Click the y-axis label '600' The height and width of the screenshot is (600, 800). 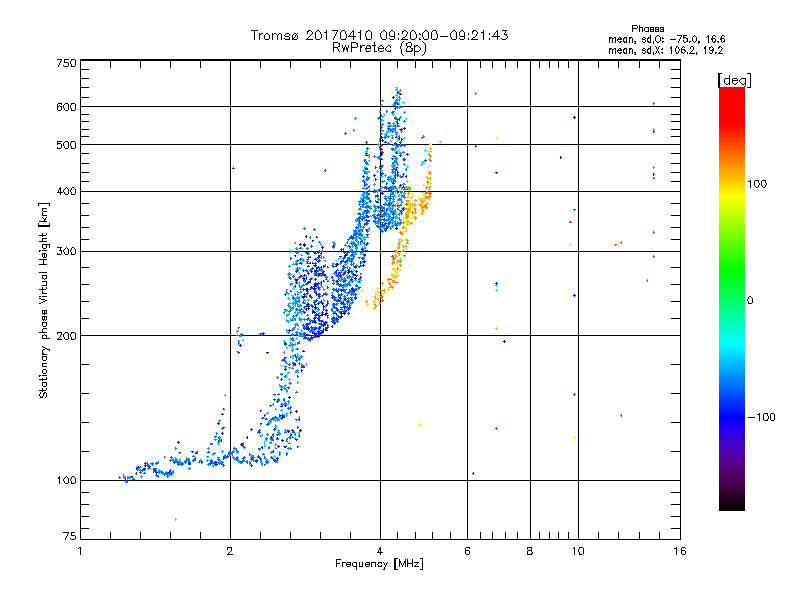point(66,107)
